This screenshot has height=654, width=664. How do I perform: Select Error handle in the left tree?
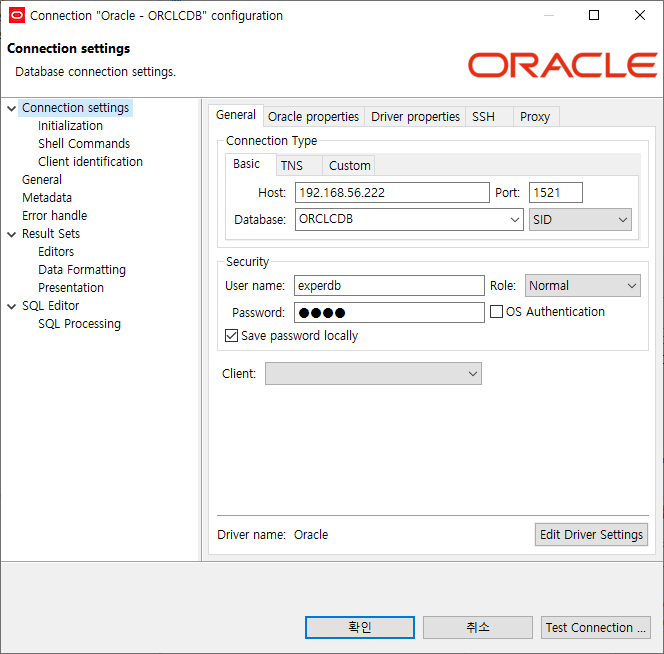(55, 216)
